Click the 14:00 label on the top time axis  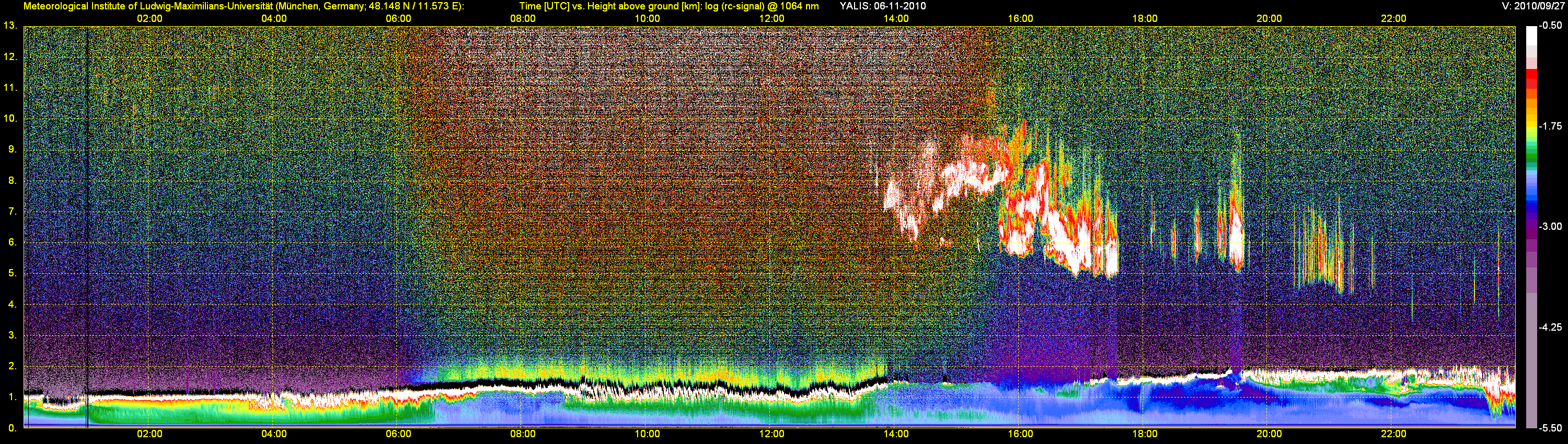coord(896,19)
